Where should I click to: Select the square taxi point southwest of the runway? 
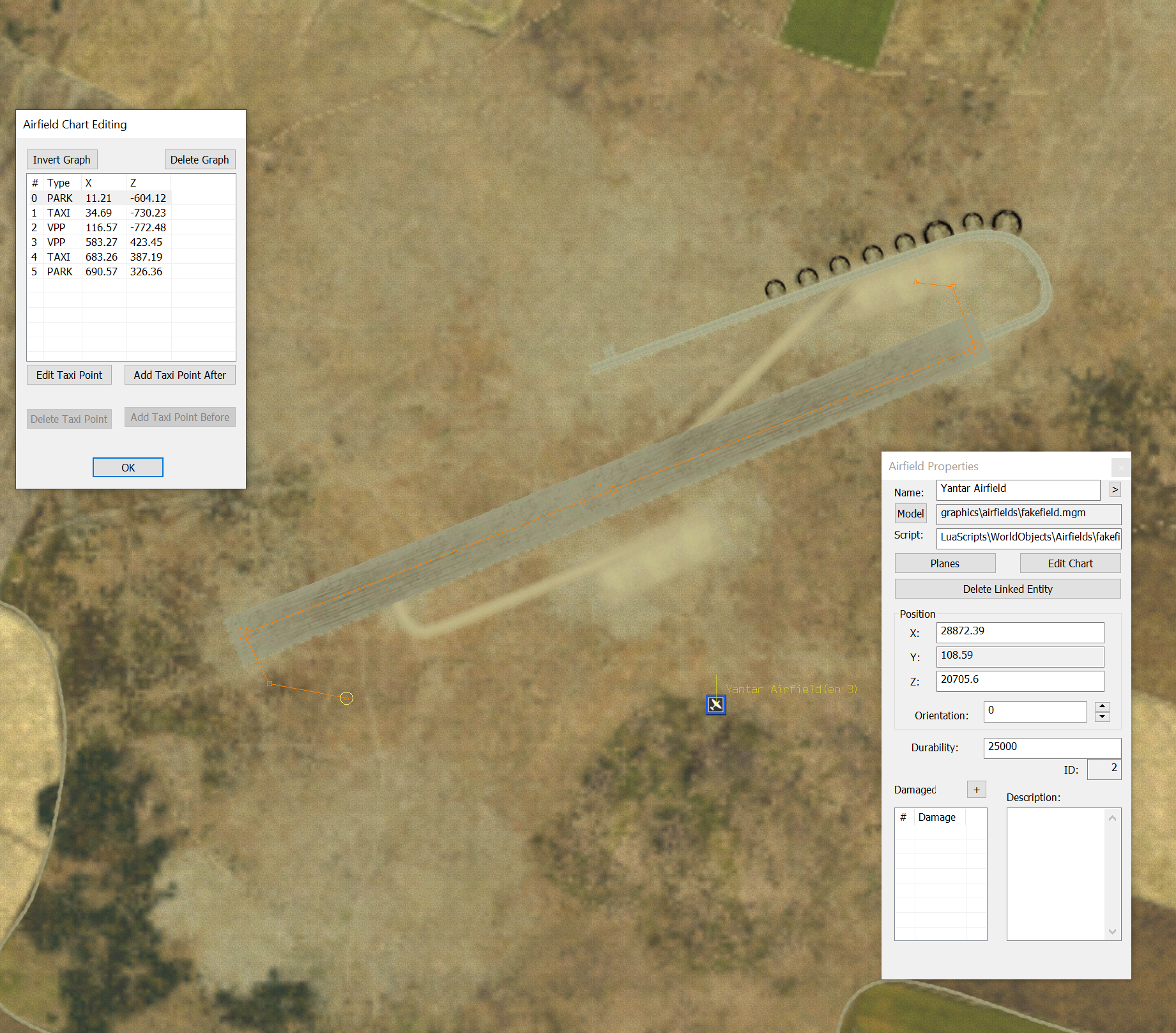270,684
